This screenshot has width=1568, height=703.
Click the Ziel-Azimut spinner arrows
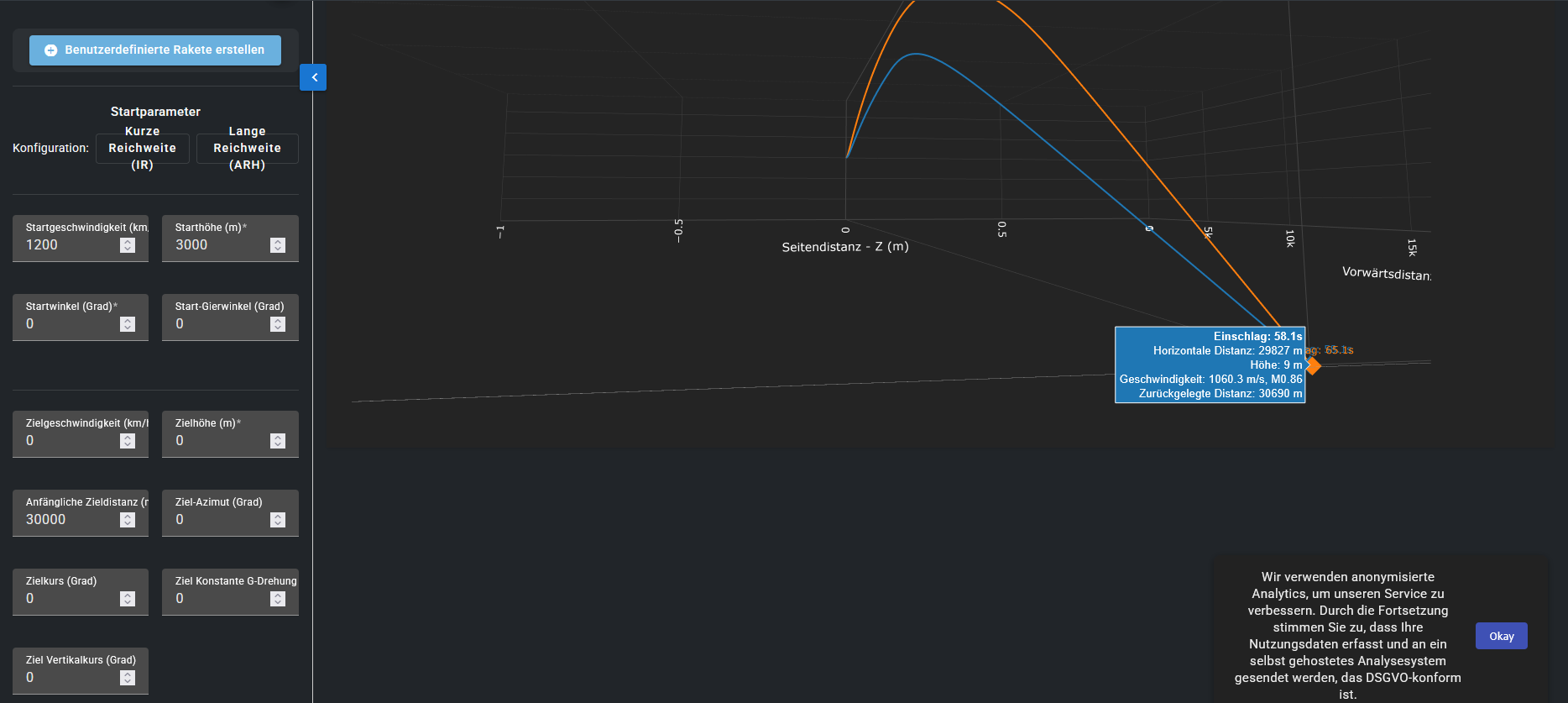(x=278, y=520)
